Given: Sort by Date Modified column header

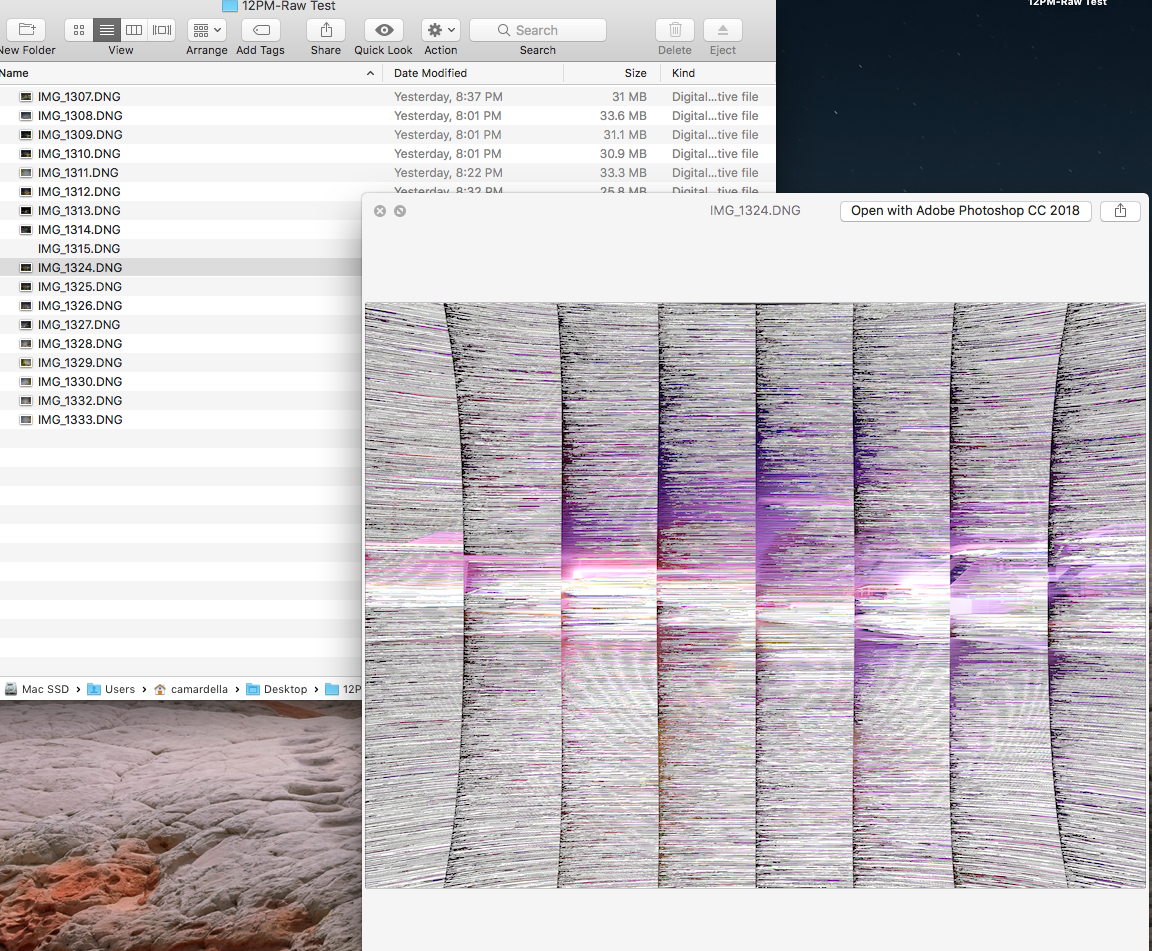Looking at the screenshot, I should [x=431, y=73].
